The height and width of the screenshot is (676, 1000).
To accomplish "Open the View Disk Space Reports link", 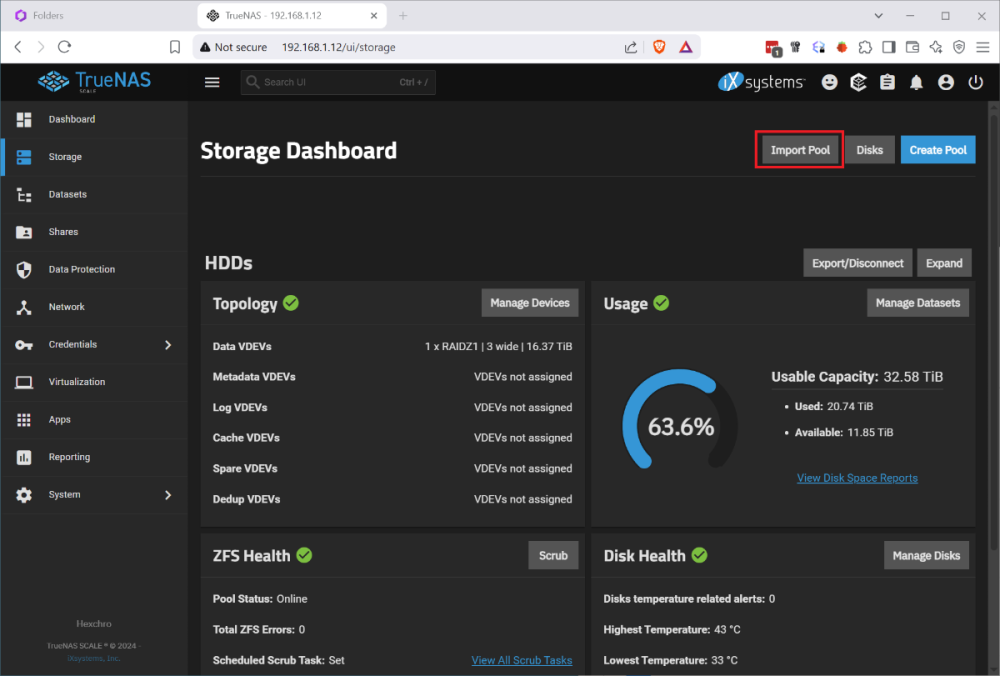I will coord(857,478).
